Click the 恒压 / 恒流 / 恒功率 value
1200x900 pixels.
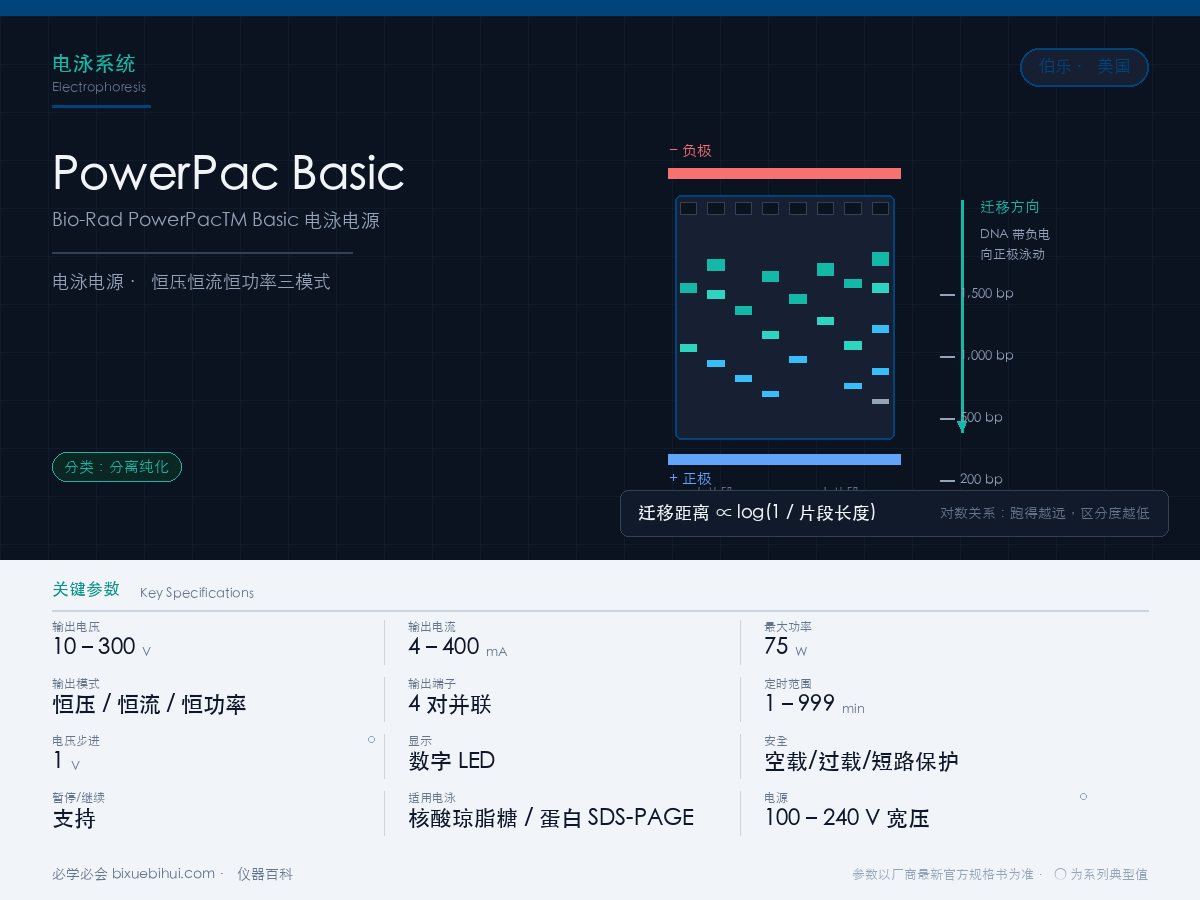[x=149, y=704]
